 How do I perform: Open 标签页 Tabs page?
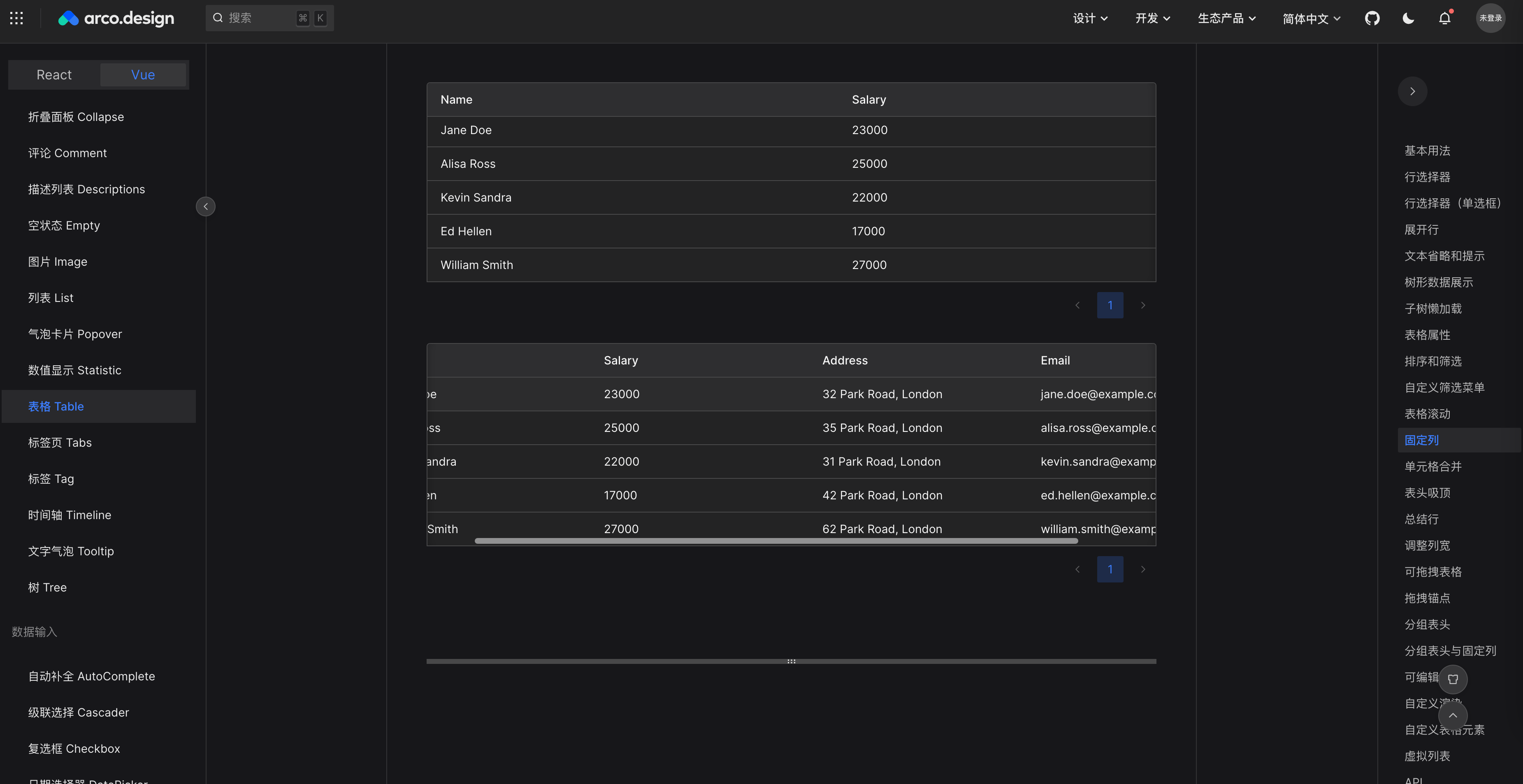tap(99, 442)
